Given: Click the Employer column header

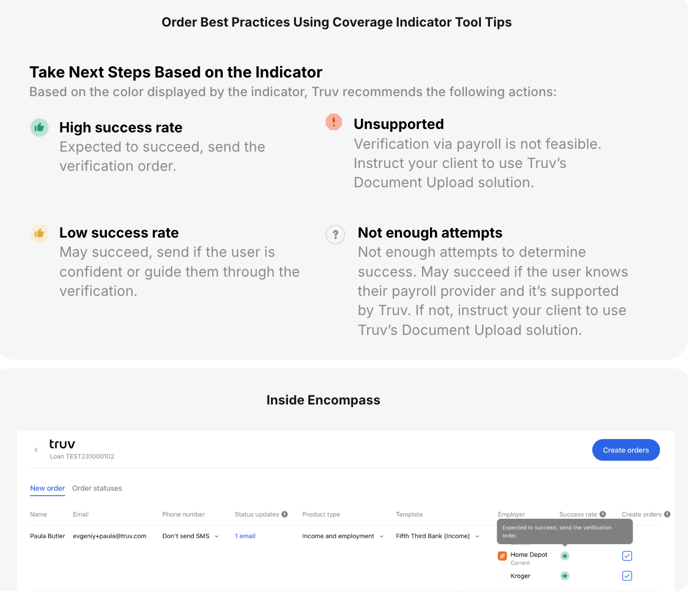Looking at the screenshot, I should pos(511,514).
